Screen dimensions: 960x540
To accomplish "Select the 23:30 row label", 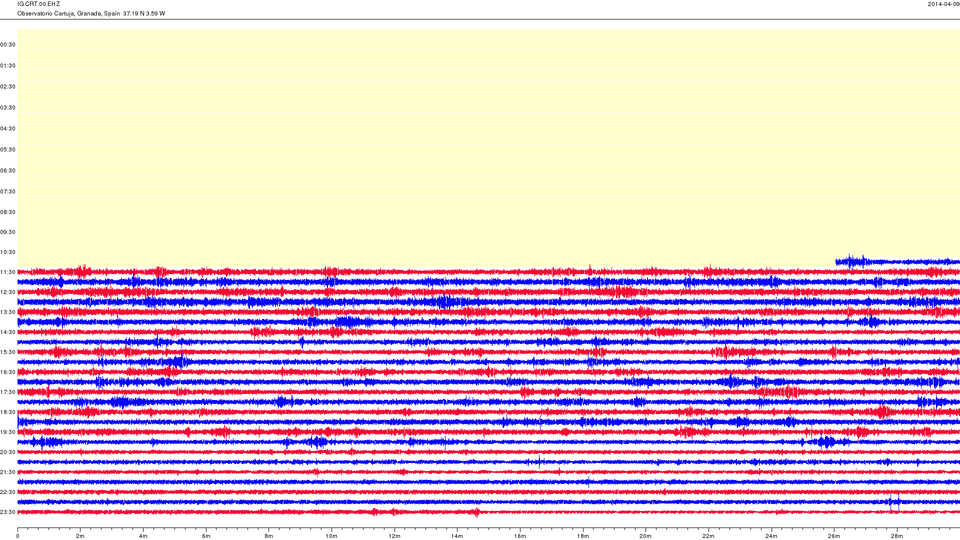I will point(8,512).
